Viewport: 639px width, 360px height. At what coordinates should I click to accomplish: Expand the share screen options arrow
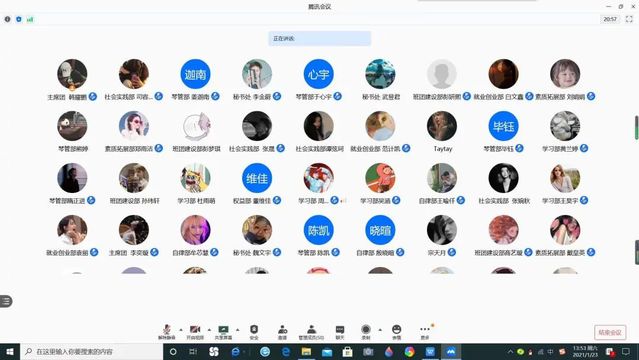(x=238, y=329)
